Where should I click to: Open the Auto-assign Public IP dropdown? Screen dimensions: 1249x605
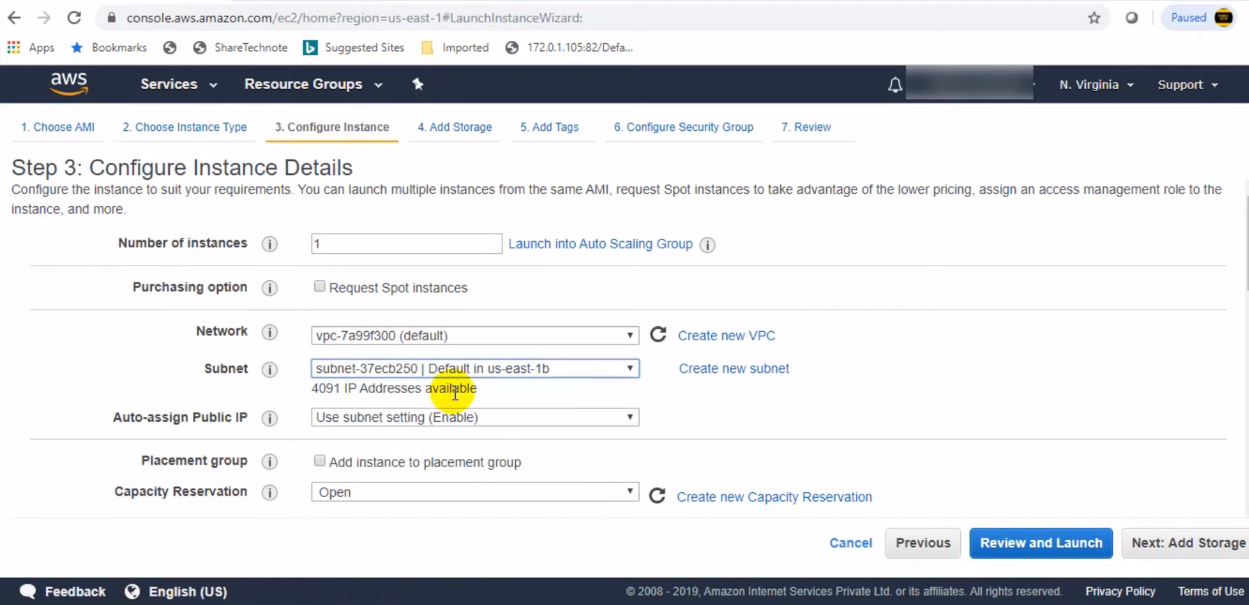coord(475,417)
